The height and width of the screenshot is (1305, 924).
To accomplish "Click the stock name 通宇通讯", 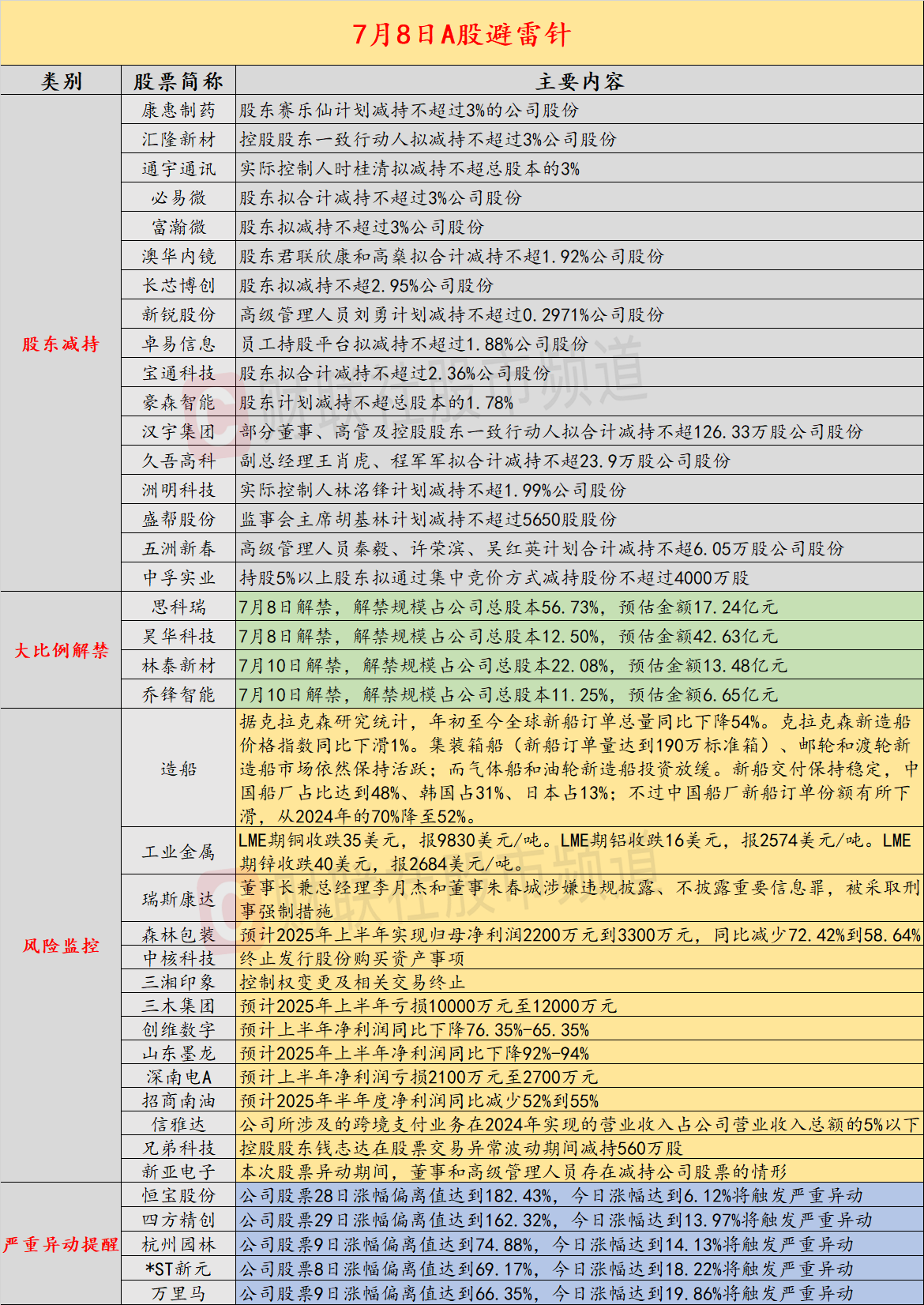I will tap(178, 169).
